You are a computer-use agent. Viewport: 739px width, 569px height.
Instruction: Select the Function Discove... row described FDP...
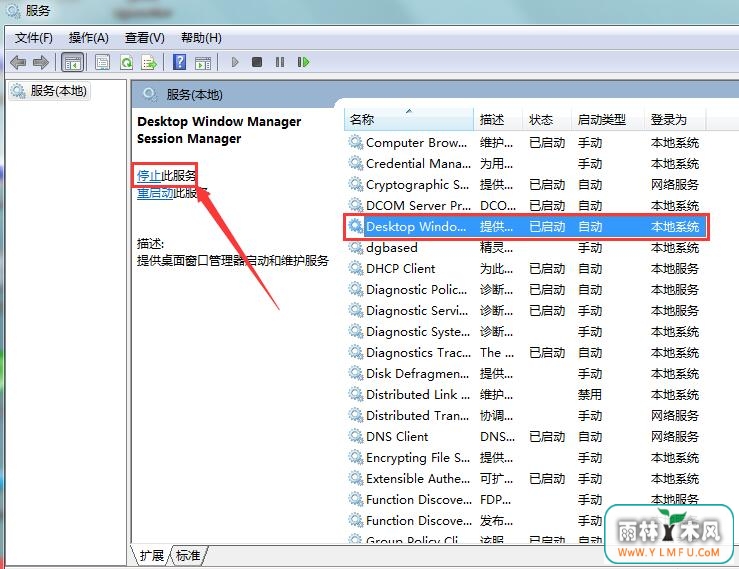[x=526, y=499]
